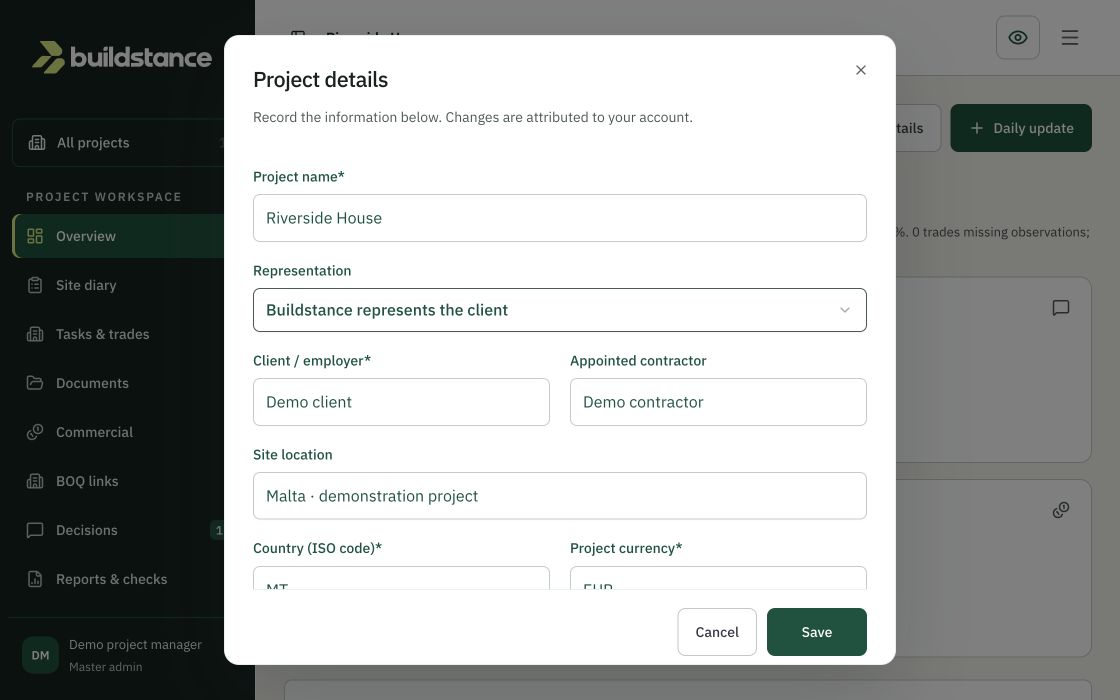This screenshot has height=700, width=1120.
Task: Click the All projects building icon
Action: [x=36, y=143]
